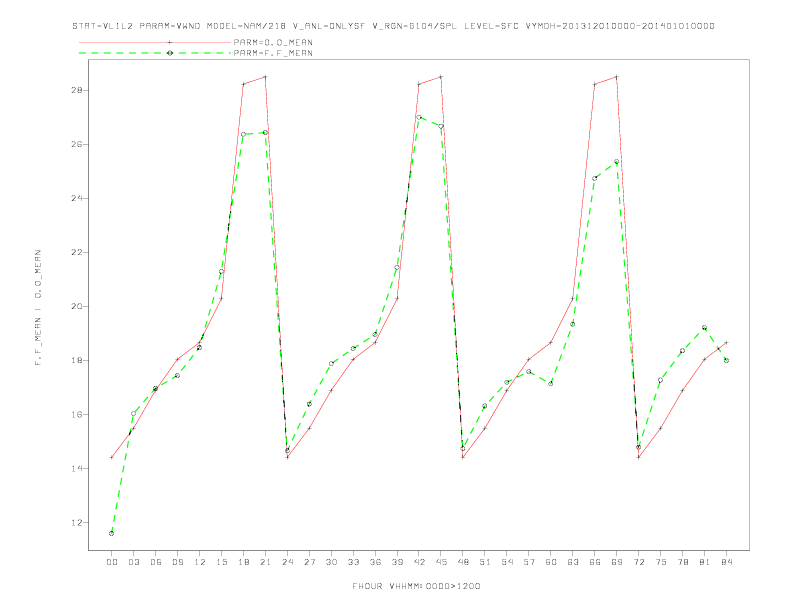This screenshot has height=612, width=792.
Task: Click x-axis forecast hour label 66
Action: pyautogui.click(x=595, y=562)
